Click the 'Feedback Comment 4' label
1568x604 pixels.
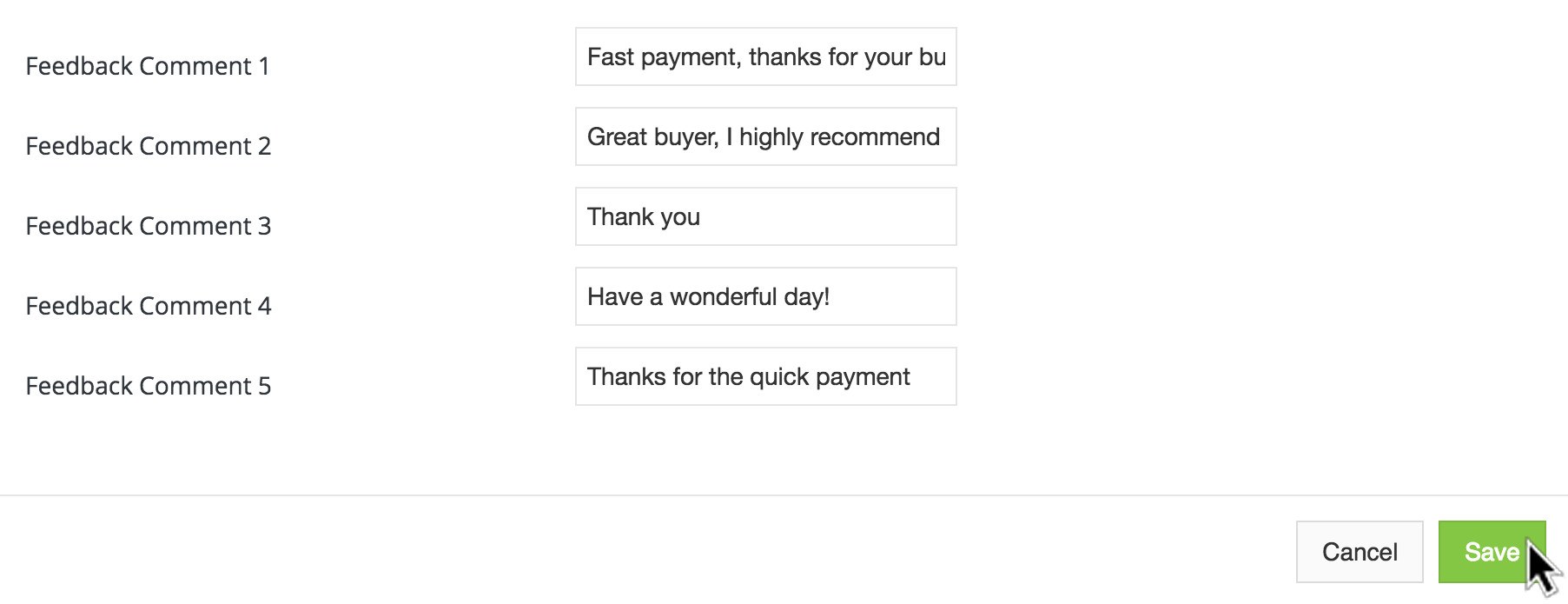[149, 306]
